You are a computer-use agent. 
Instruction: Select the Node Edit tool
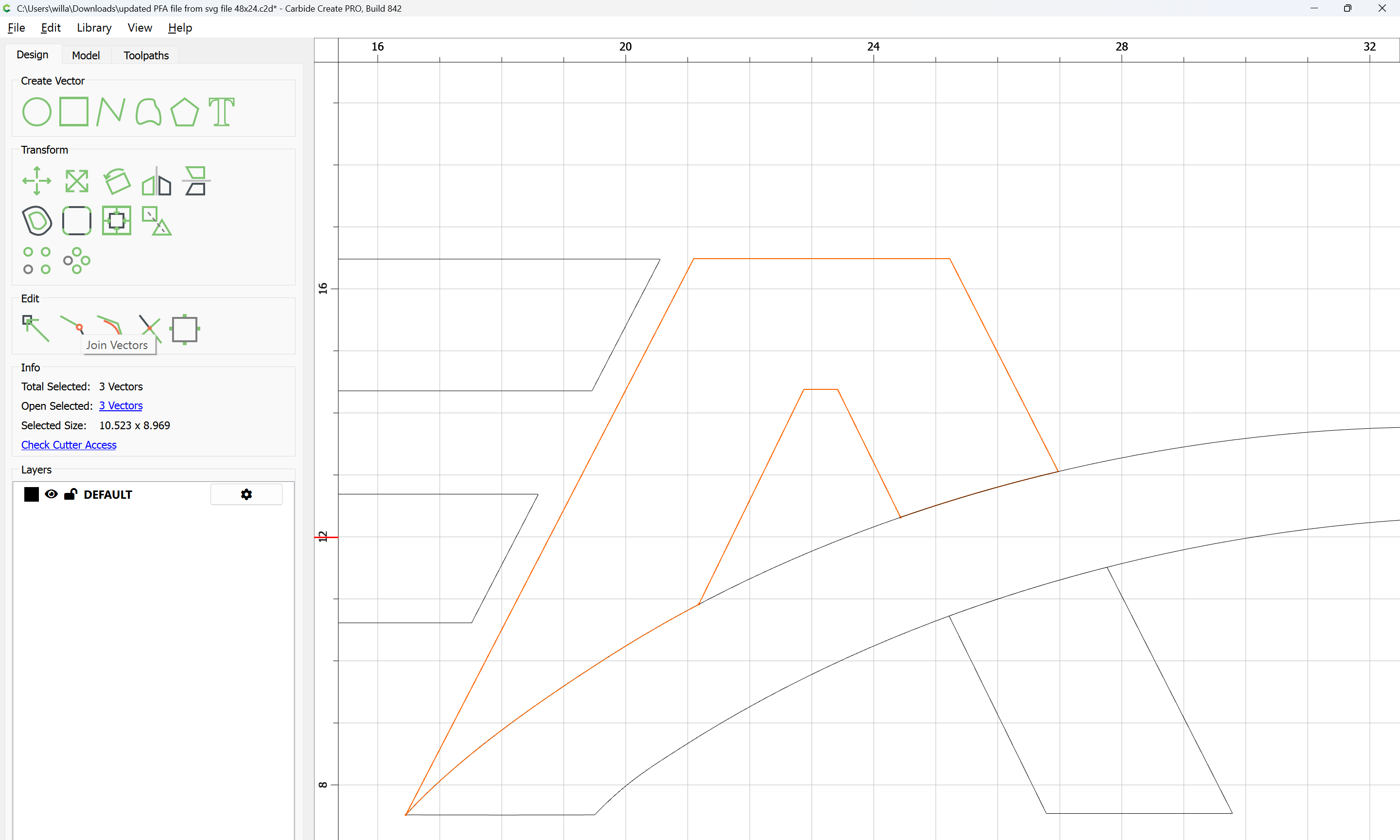[35, 328]
